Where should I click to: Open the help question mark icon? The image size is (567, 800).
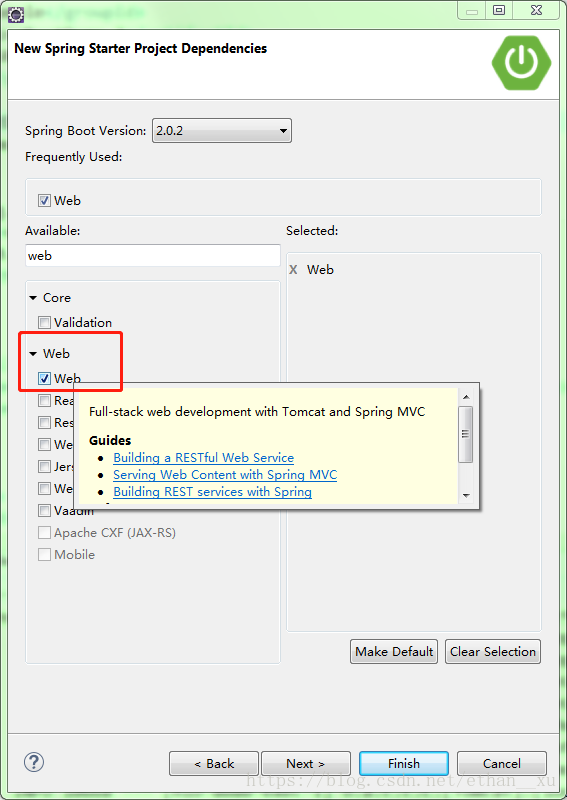click(x=34, y=762)
